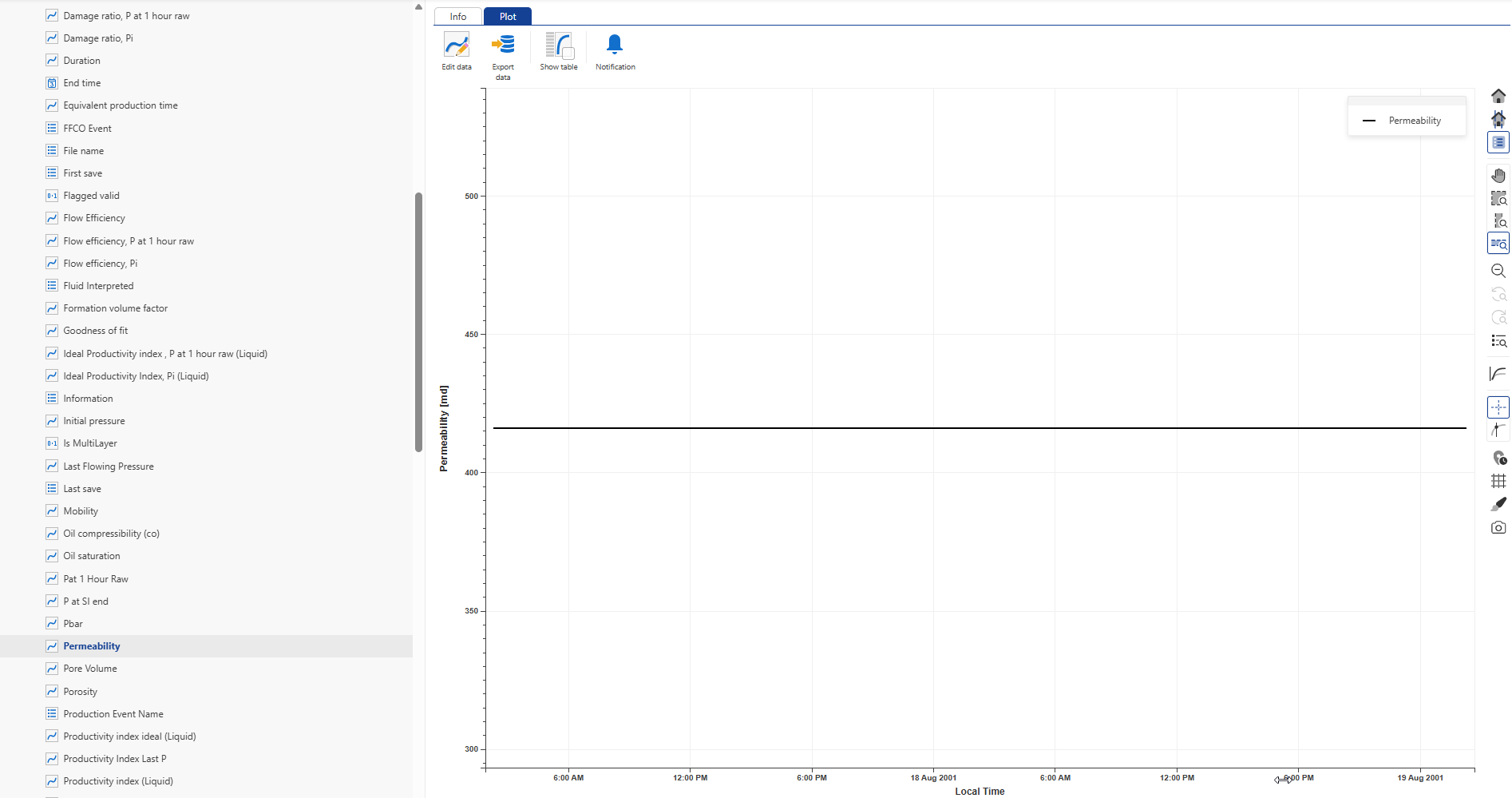Open the Notification bell

point(615,46)
